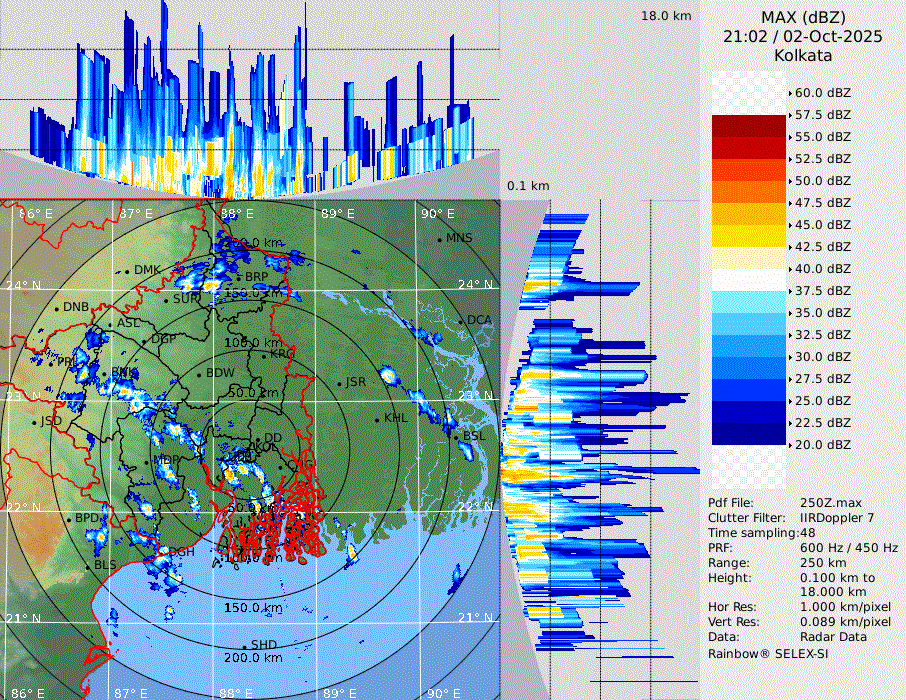Click the KHL station dot
Screen dimensions: 906x700
coord(377,418)
